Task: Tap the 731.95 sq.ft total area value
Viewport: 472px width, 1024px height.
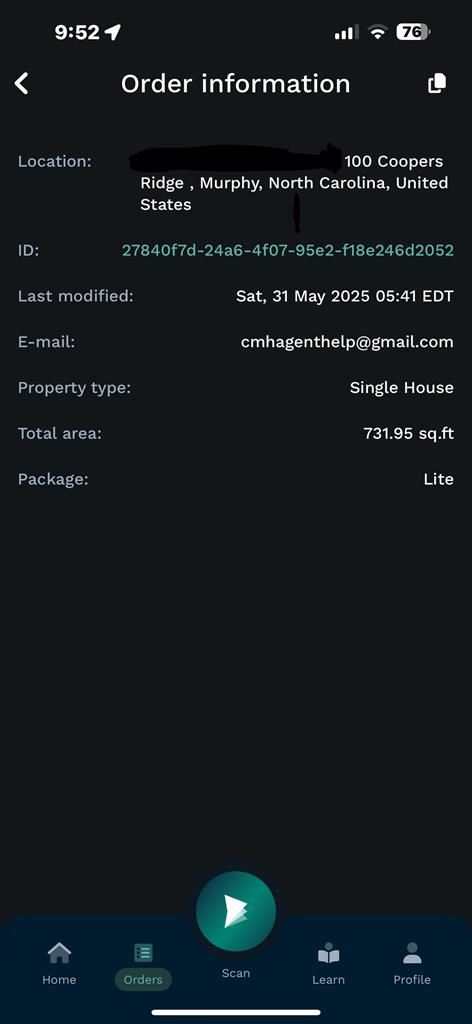Action: pos(409,434)
